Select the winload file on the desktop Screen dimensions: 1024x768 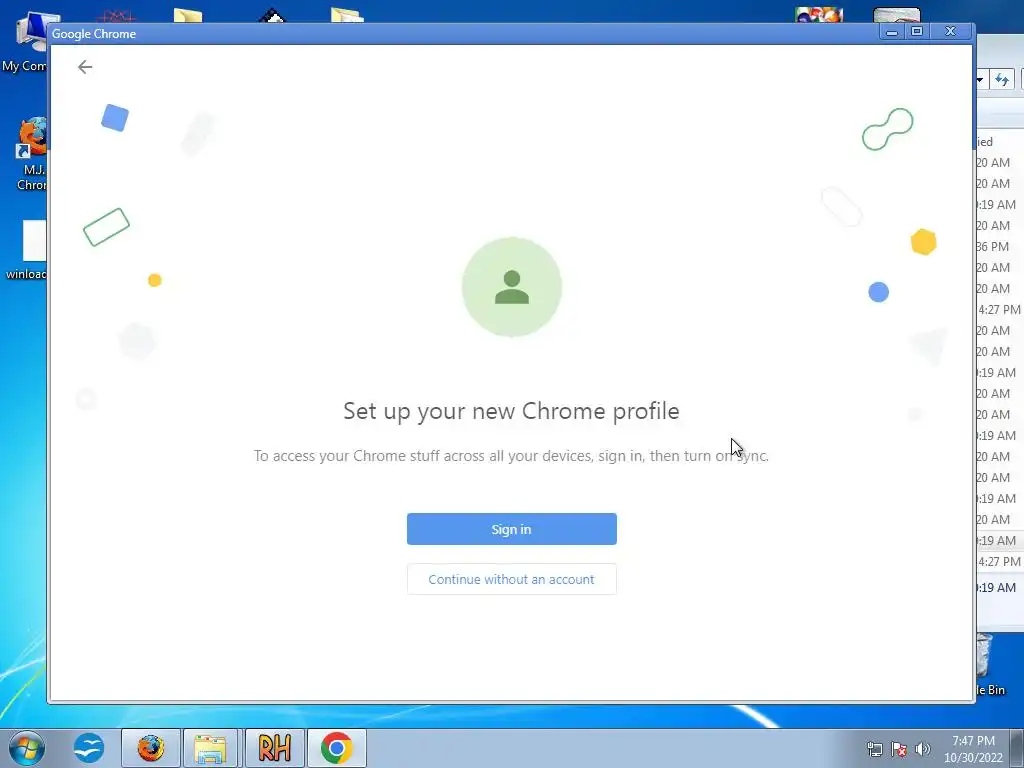[x=26, y=250]
